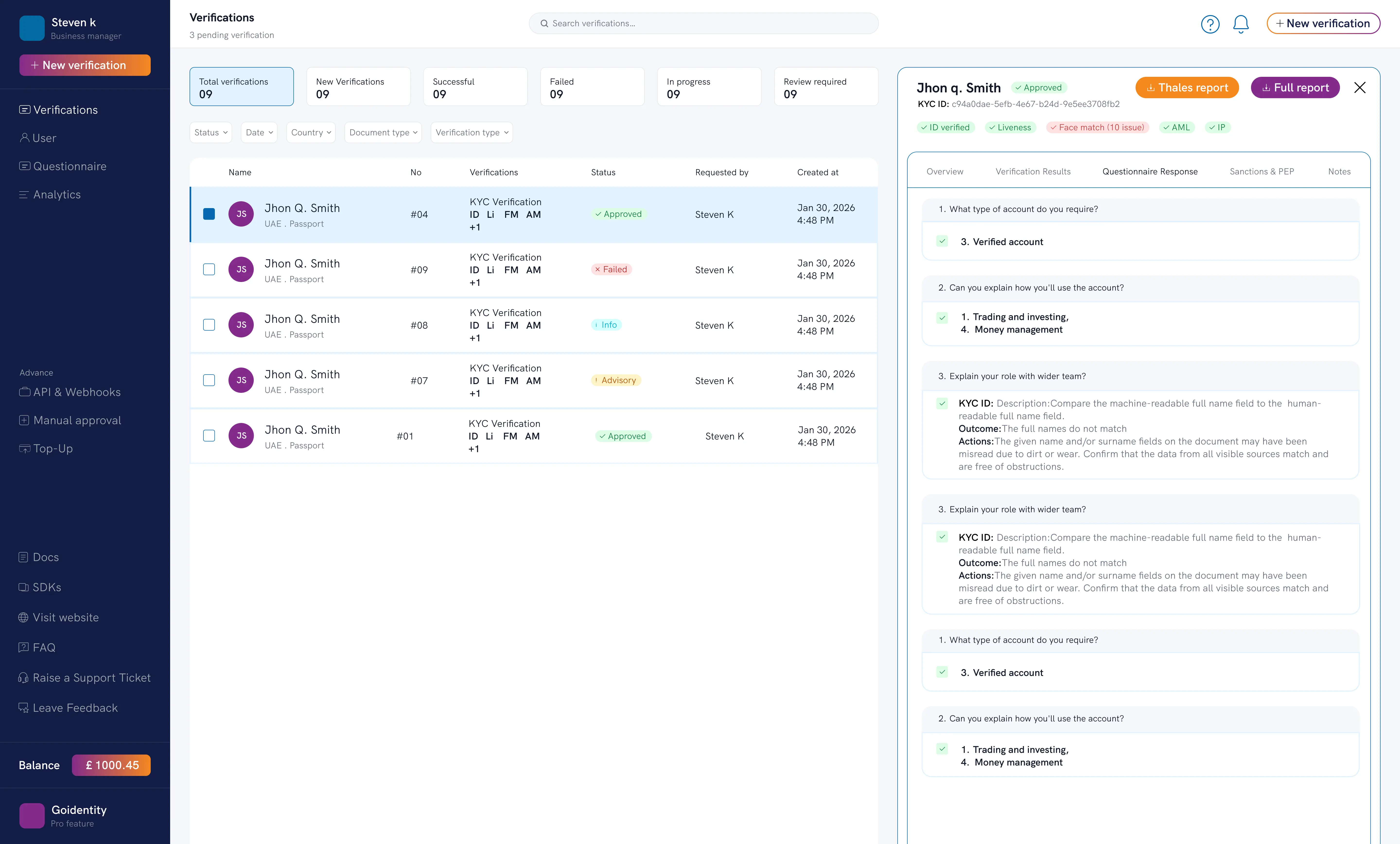Switch to the Verification Results tab
This screenshot has width=1400, height=844.
(1033, 172)
